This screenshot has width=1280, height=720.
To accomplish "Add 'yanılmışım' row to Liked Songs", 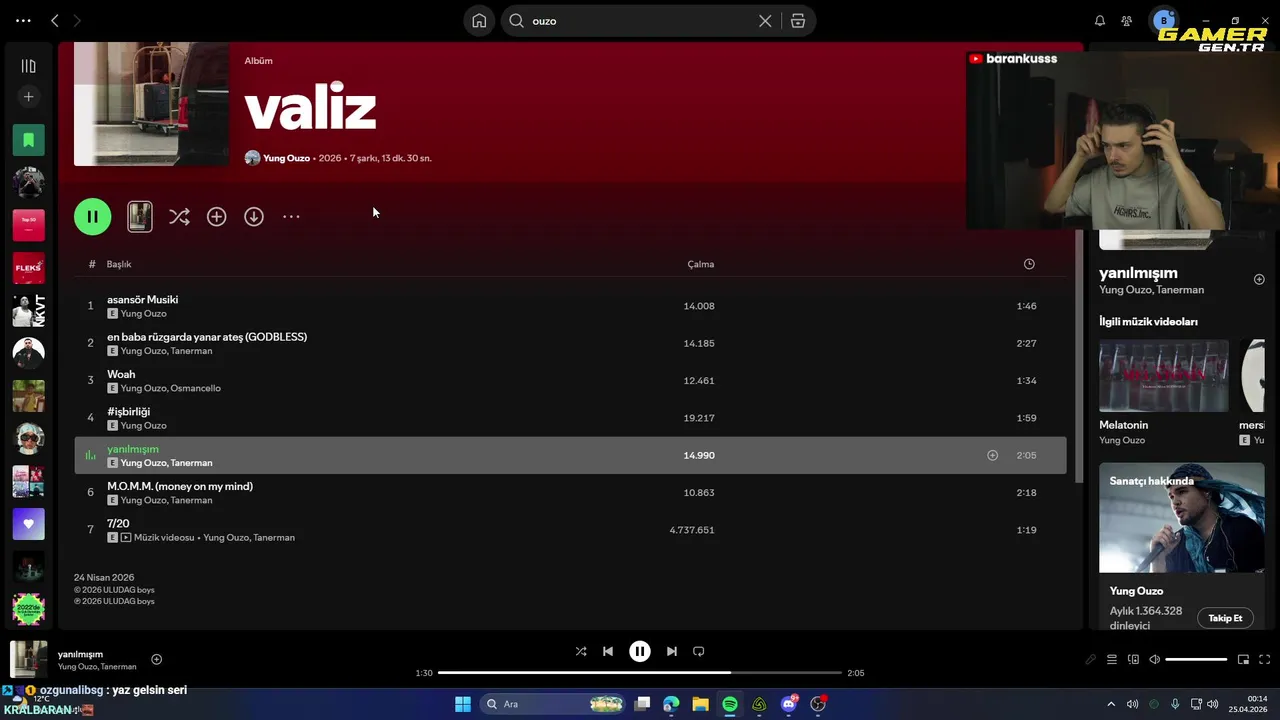I will tap(992, 455).
